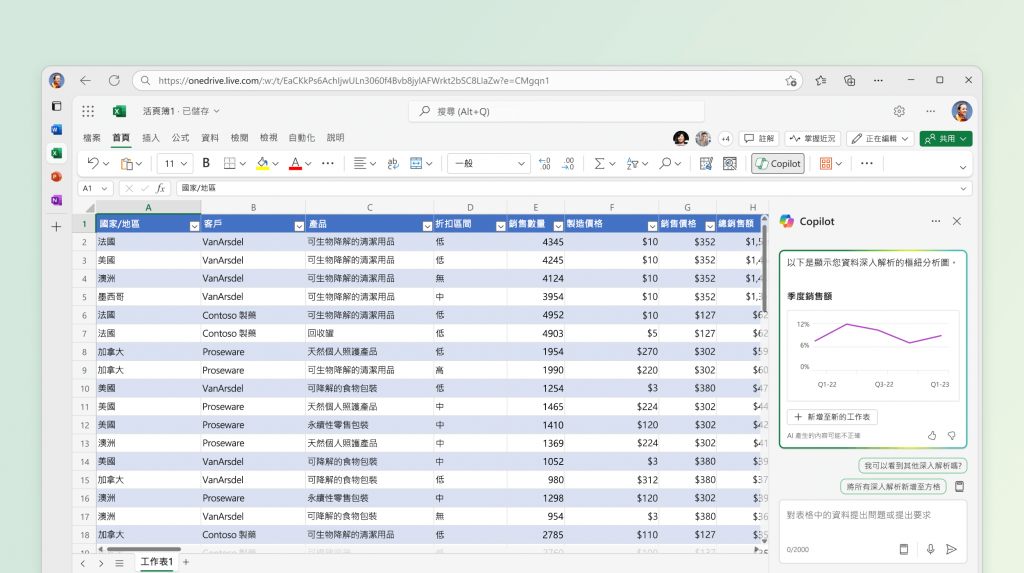Expand the name box dropdown A1
Viewport: 1024px width, 573px height.
pos(104,188)
